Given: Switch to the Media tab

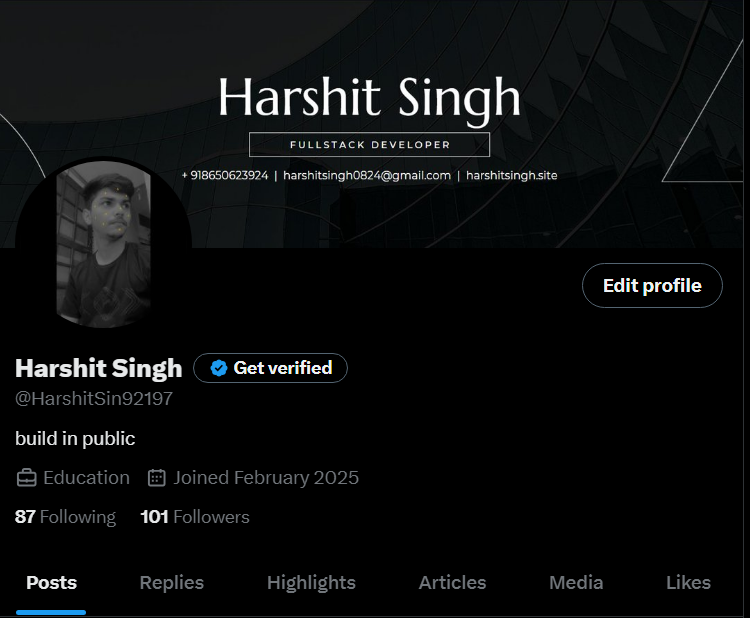Looking at the screenshot, I should pyautogui.click(x=576, y=583).
